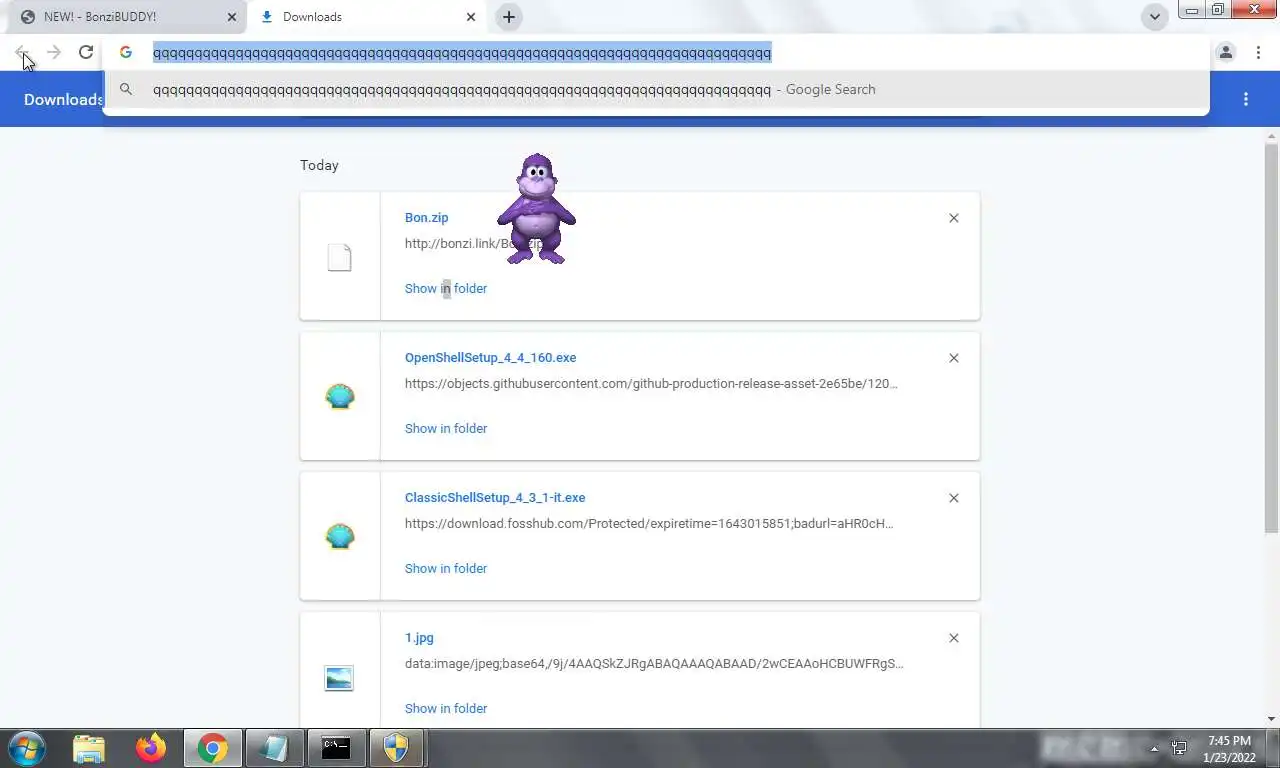Image resolution: width=1280 pixels, height=768 pixels.
Task: Open a new tab with the plus button
Action: pyautogui.click(x=508, y=17)
